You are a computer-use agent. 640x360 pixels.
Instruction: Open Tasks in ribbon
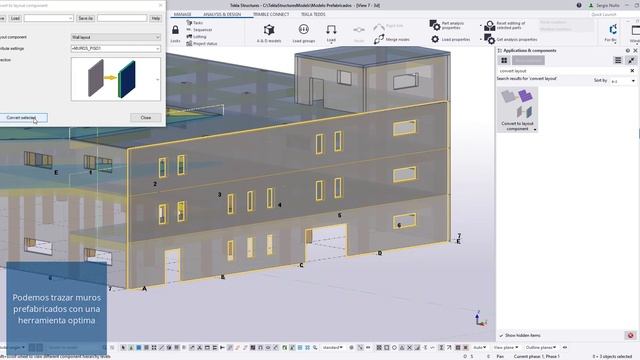(195, 23)
